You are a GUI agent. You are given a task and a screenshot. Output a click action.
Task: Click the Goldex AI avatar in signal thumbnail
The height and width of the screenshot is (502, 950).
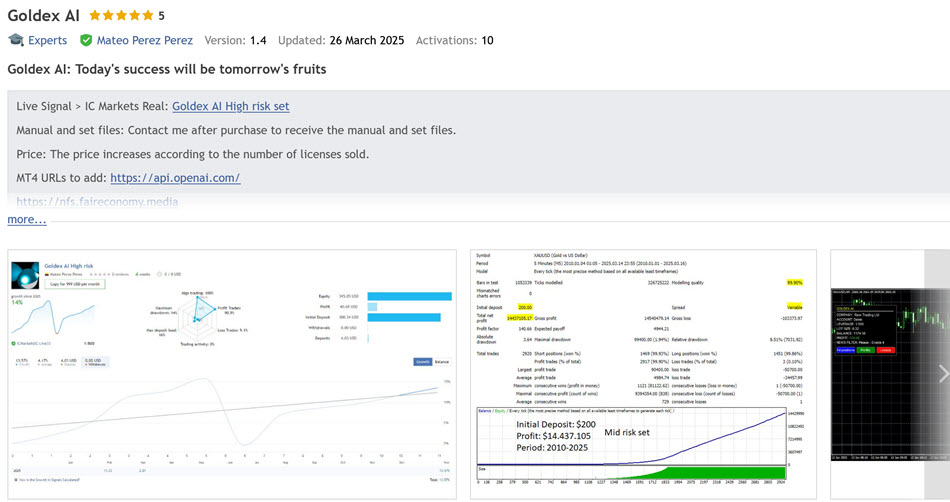click(x=25, y=275)
